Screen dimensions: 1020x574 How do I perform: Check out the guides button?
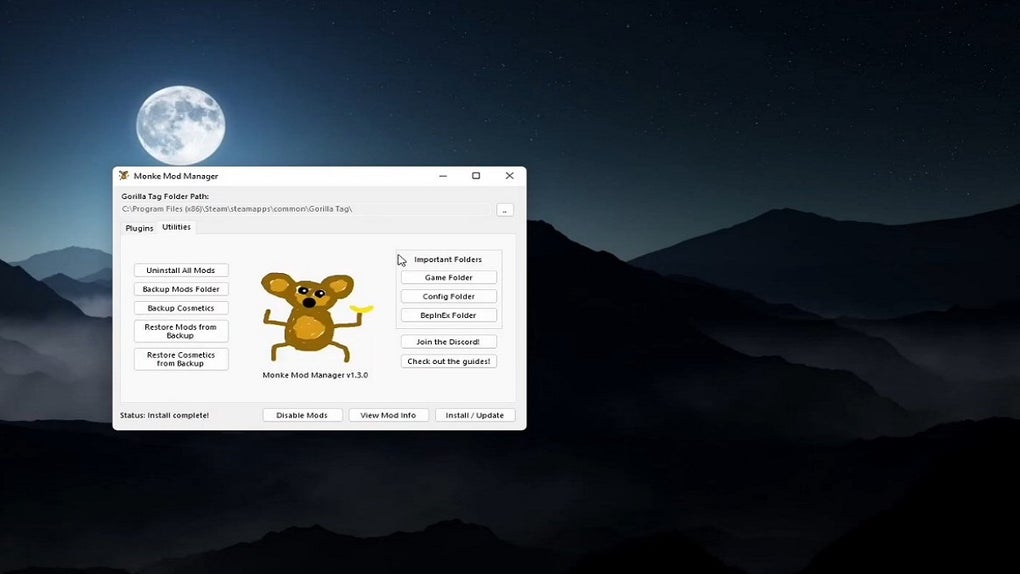449,361
